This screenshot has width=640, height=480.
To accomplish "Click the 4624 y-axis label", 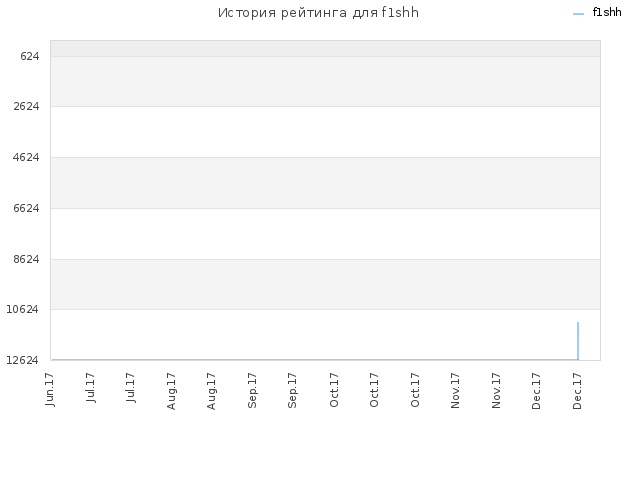I will click(26, 157).
